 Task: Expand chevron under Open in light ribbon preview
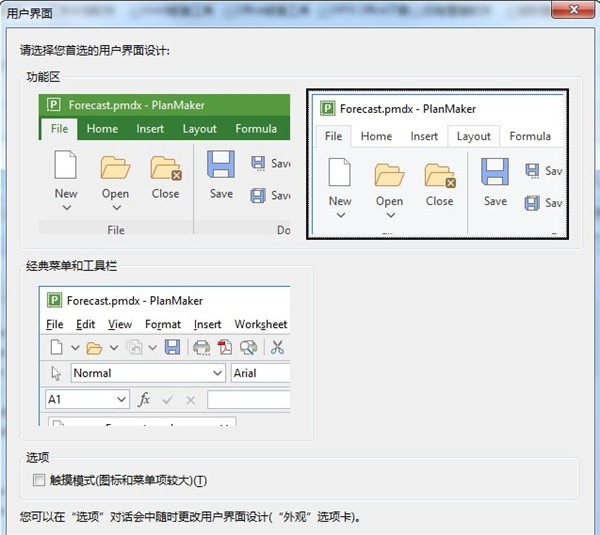pos(391,215)
